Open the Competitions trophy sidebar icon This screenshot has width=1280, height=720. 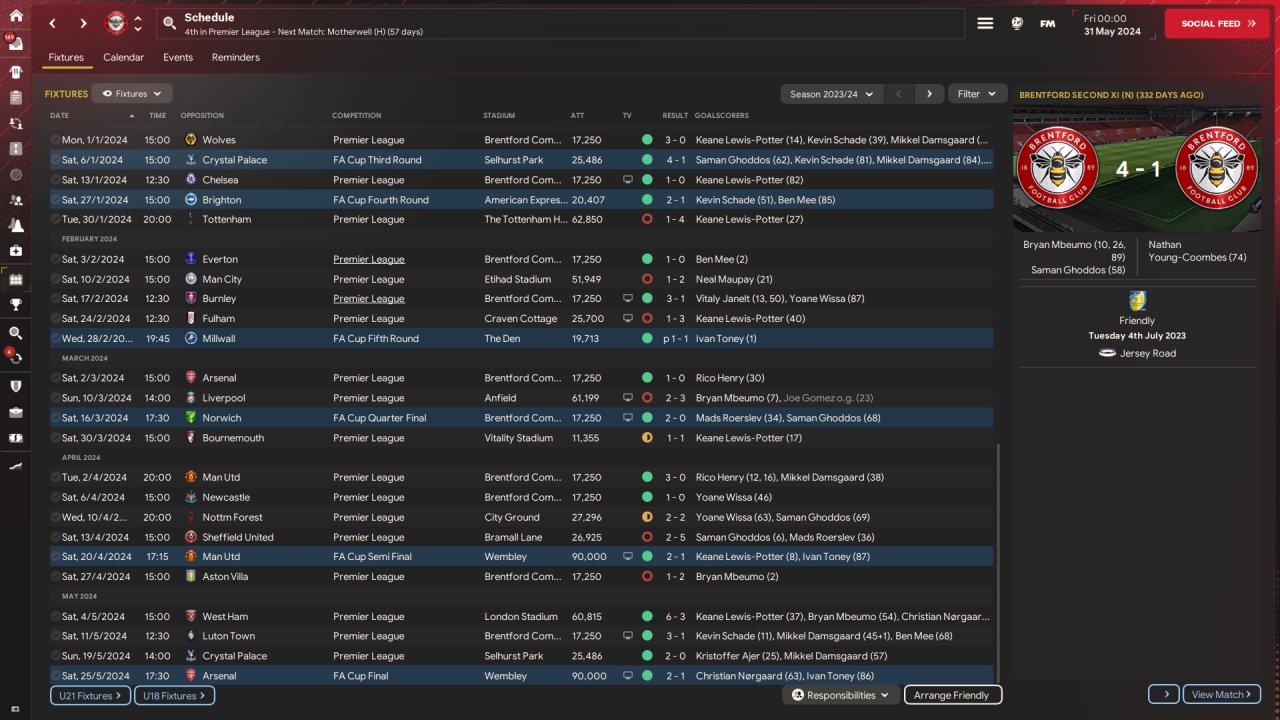[x=15, y=304]
